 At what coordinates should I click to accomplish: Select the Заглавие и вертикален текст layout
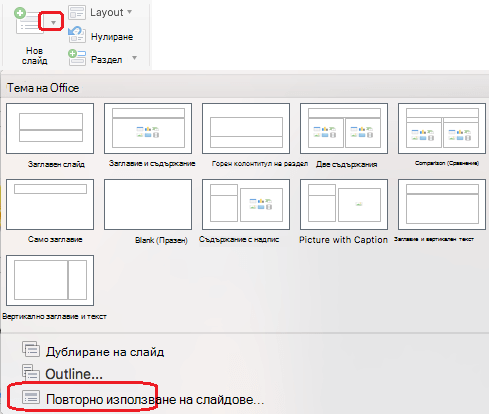442,204
